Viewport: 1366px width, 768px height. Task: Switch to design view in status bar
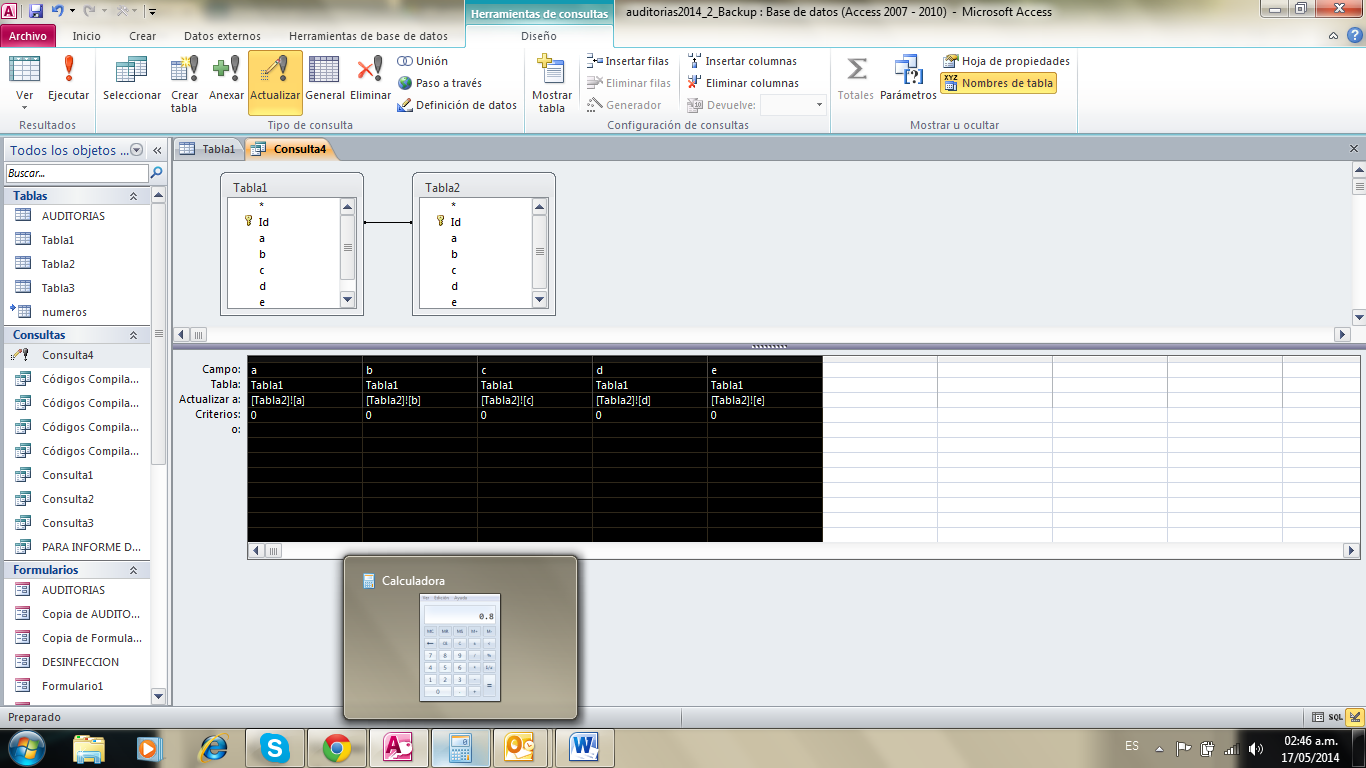1355,717
